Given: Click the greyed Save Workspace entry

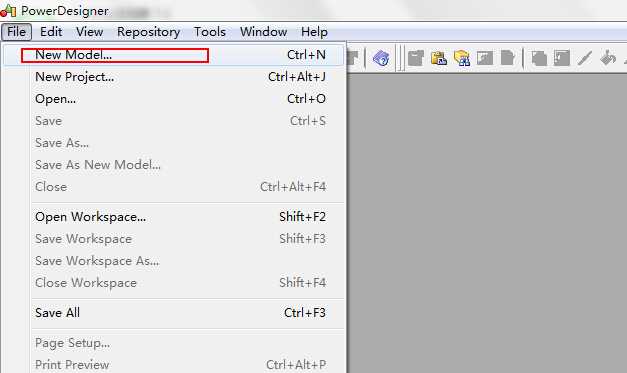Looking at the screenshot, I should pyautogui.click(x=174, y=239).
